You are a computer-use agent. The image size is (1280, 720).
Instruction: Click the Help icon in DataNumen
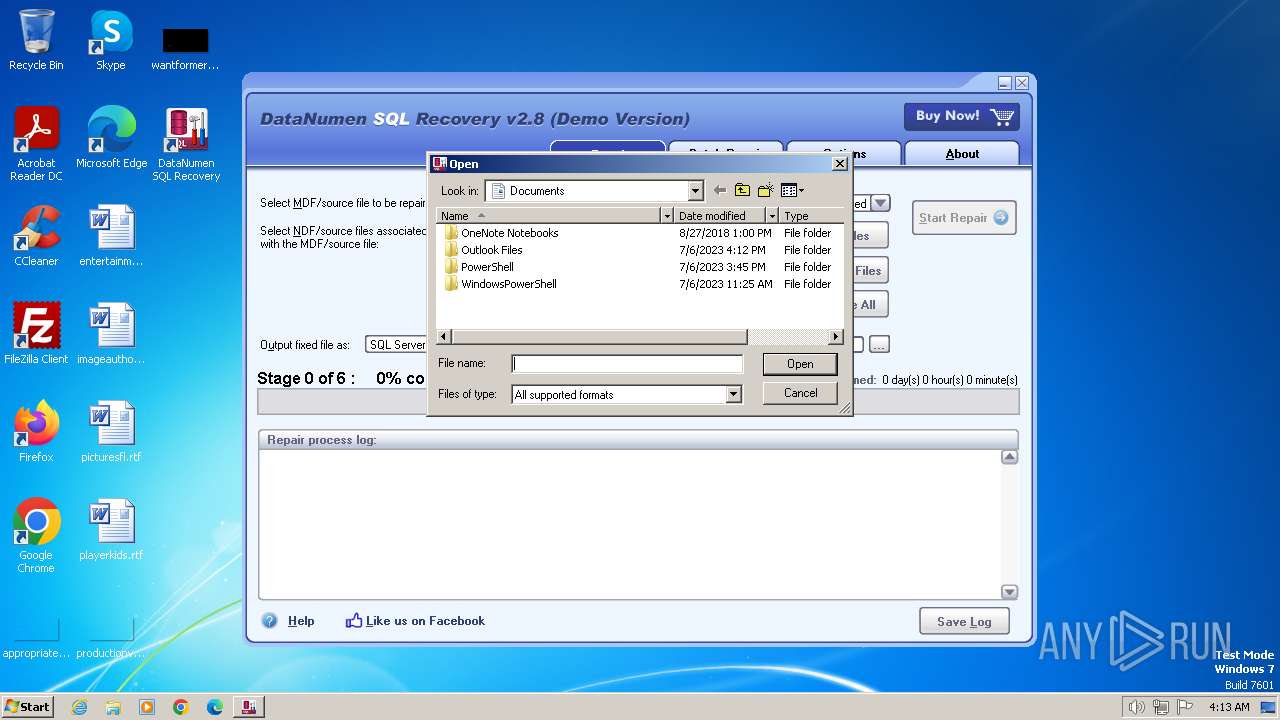pos(270,621)
